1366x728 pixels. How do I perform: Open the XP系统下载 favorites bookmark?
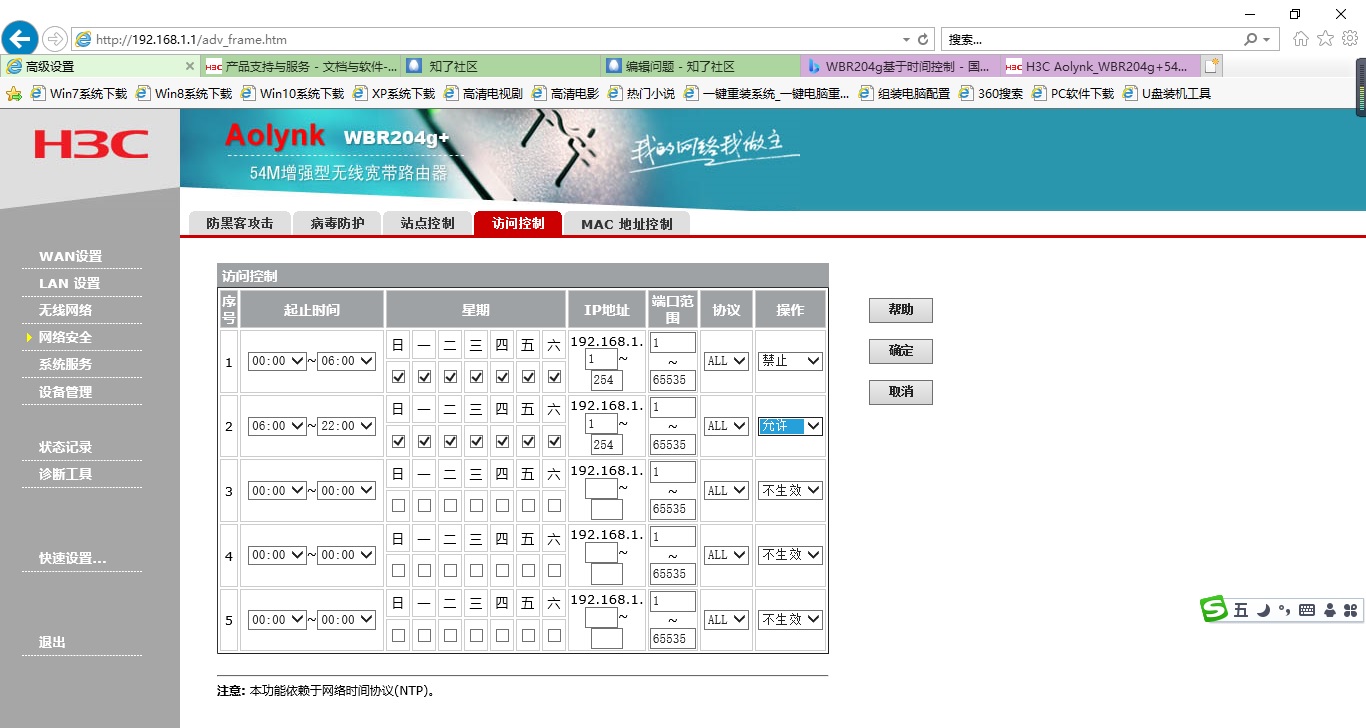(393, 94)
